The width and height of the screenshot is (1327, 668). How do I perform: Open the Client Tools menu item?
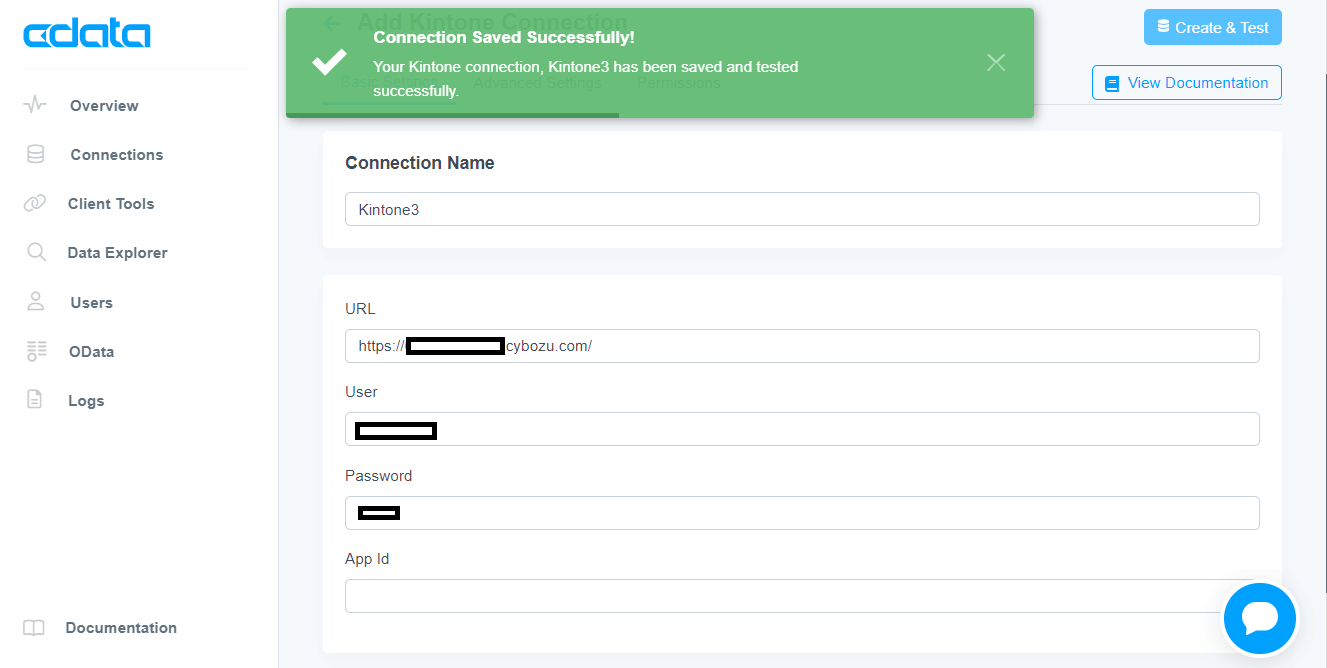point(111,204)
